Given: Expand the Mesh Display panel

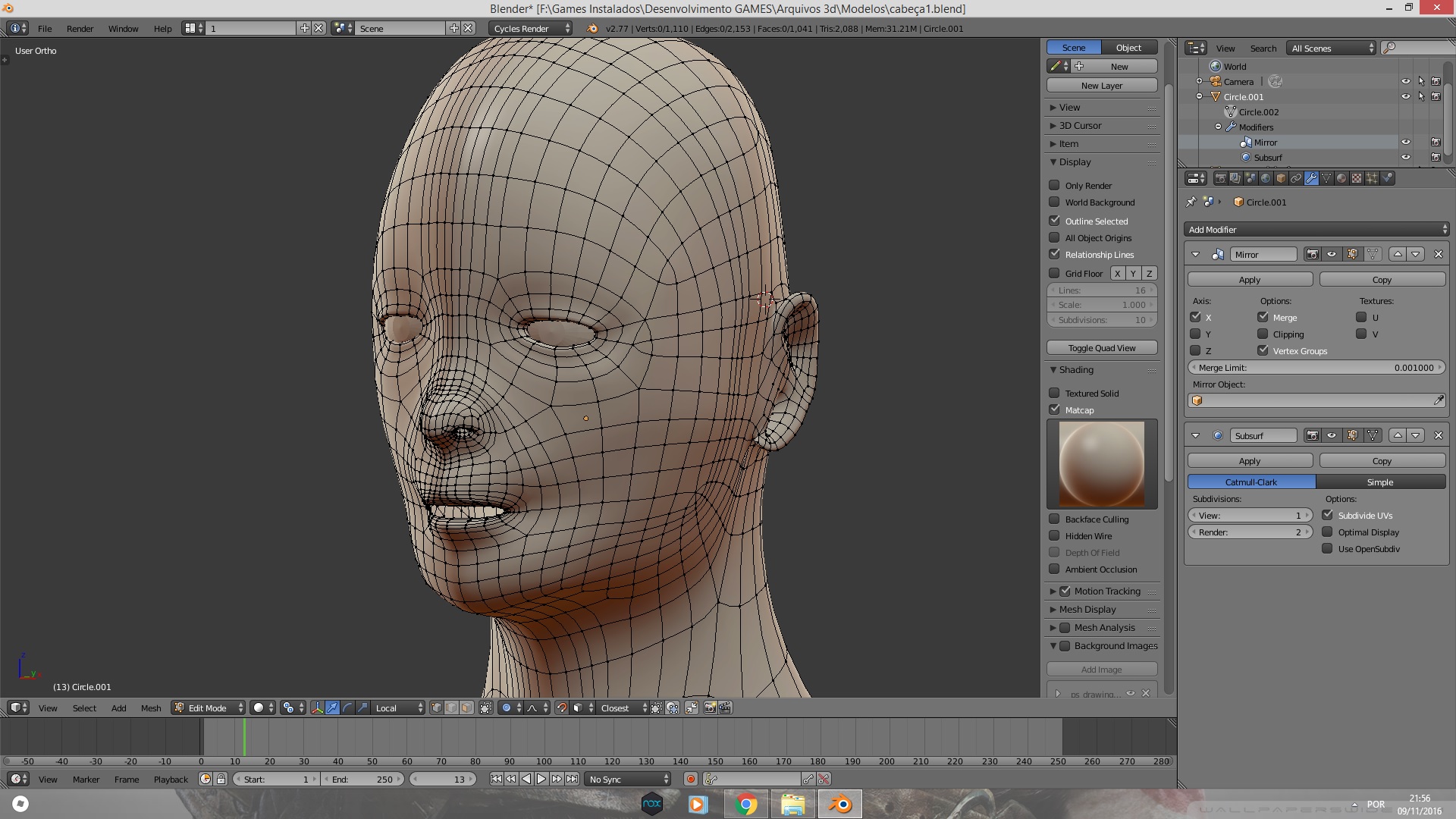Looking at the screenshot, I should (1103, 609).
